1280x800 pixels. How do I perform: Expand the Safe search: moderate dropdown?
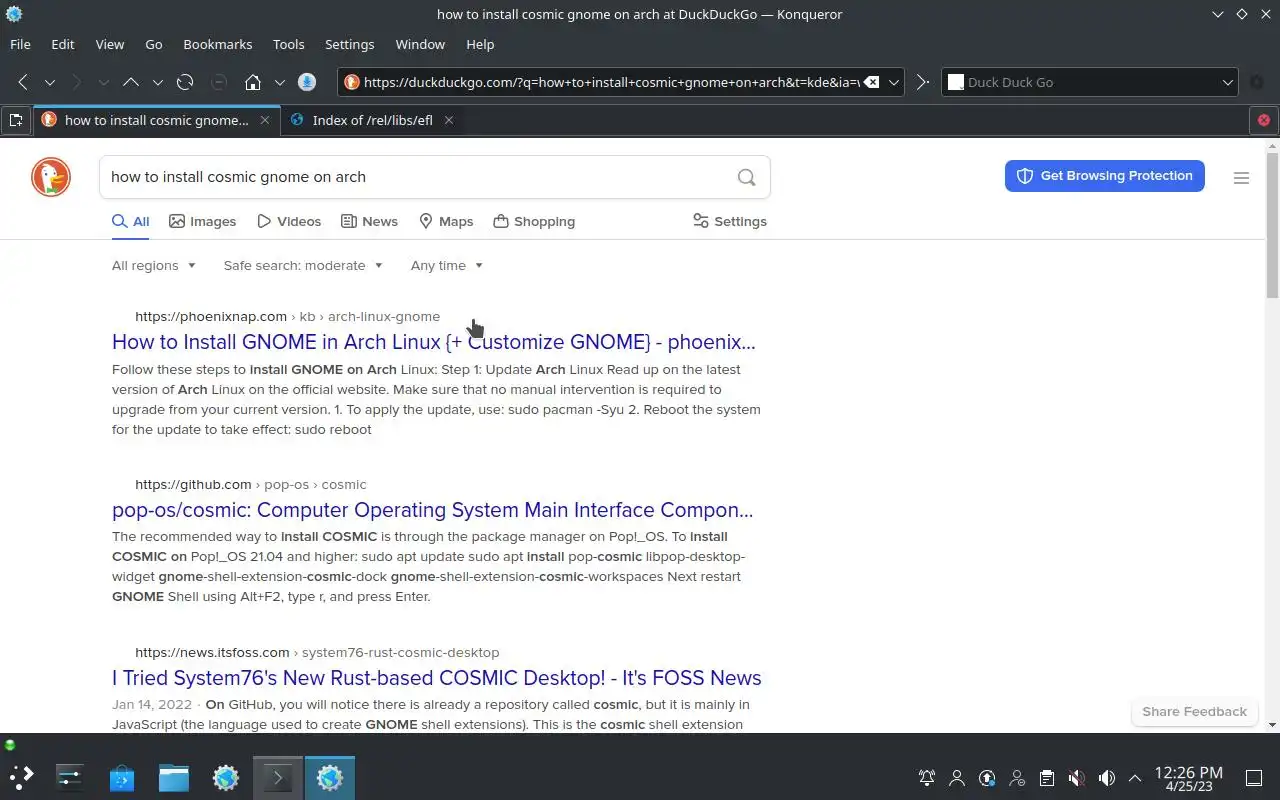(x=303, y=265)
